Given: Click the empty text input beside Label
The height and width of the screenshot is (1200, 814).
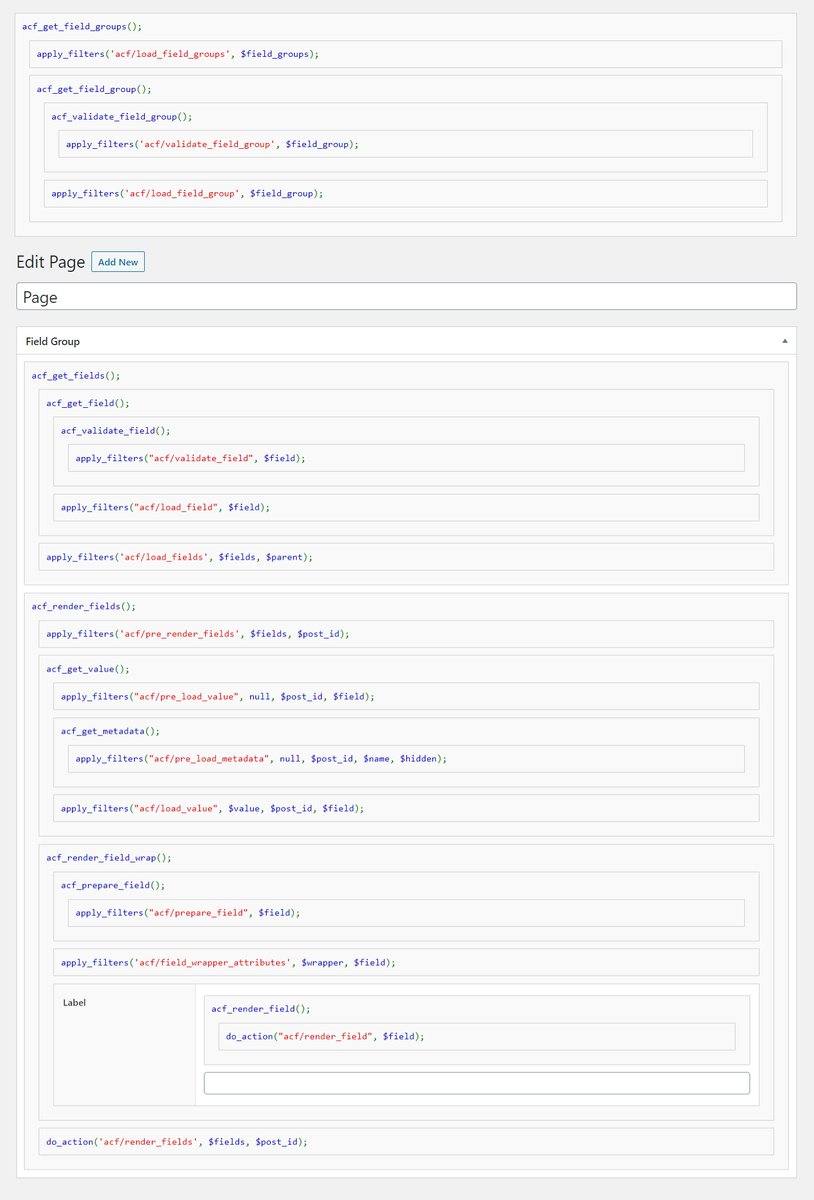Looking at the screenshot, I should (477, 1083).
